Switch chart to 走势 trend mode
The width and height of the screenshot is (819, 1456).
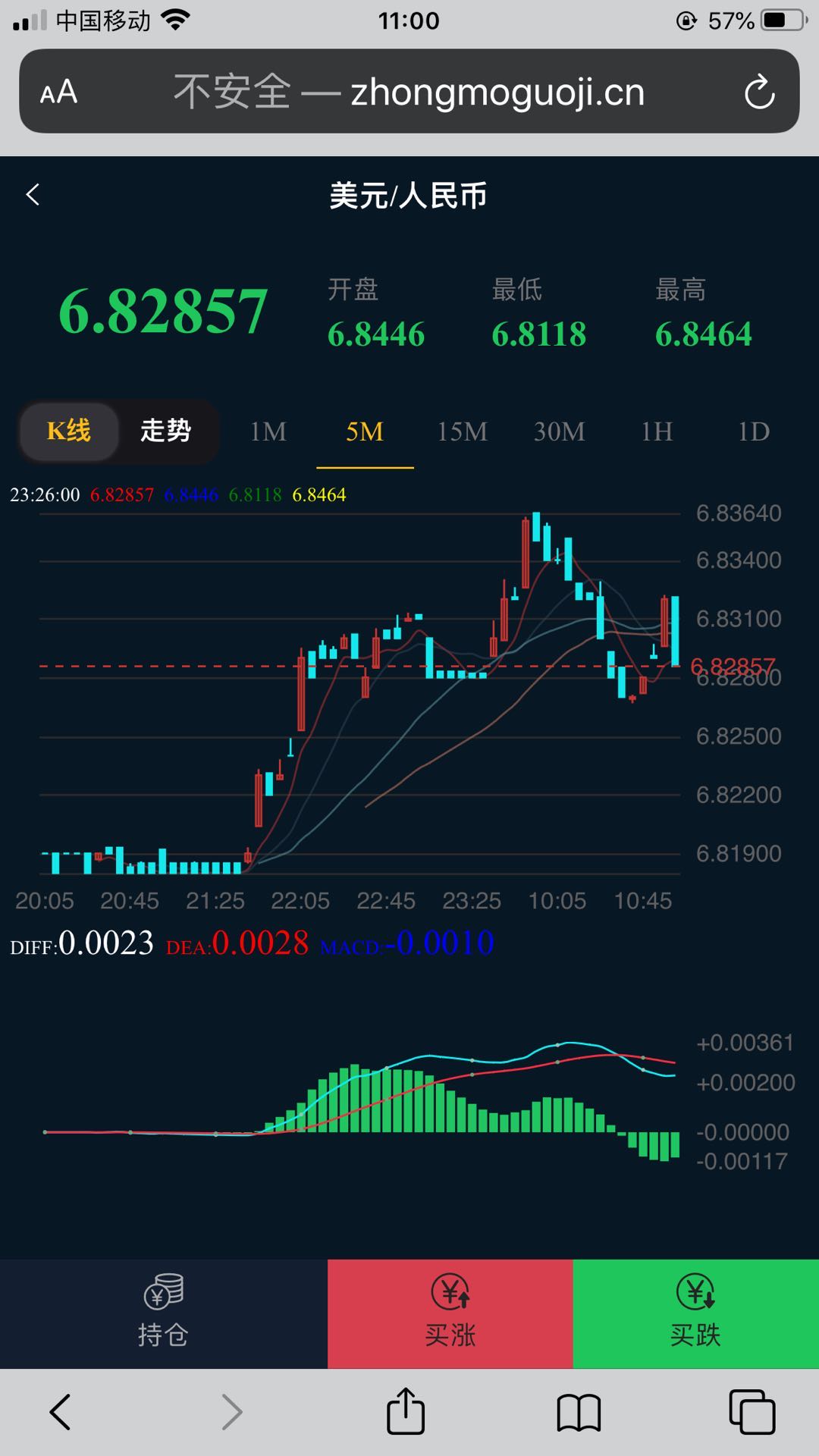pos(165,431)
